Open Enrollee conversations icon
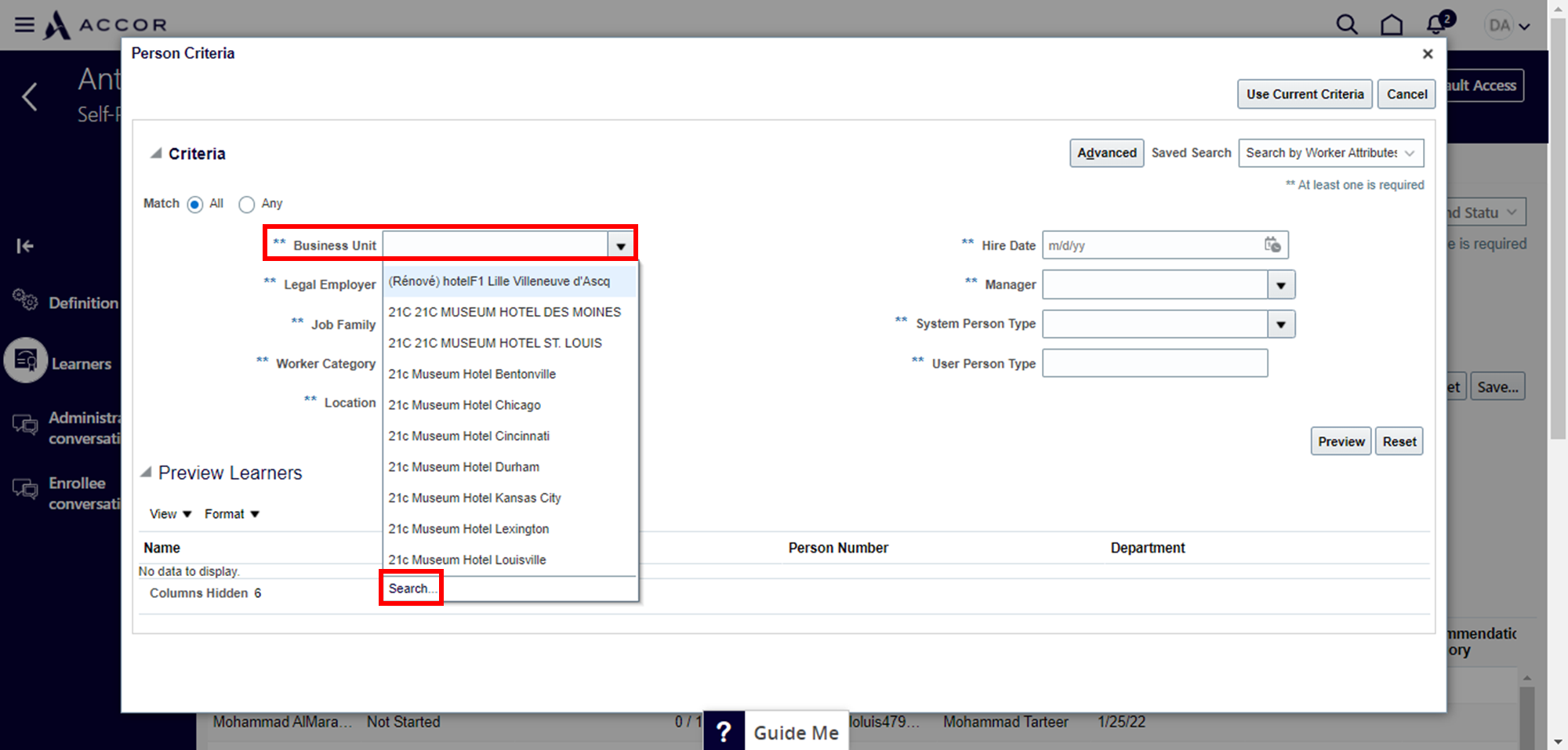 click(x=25, y=489)
